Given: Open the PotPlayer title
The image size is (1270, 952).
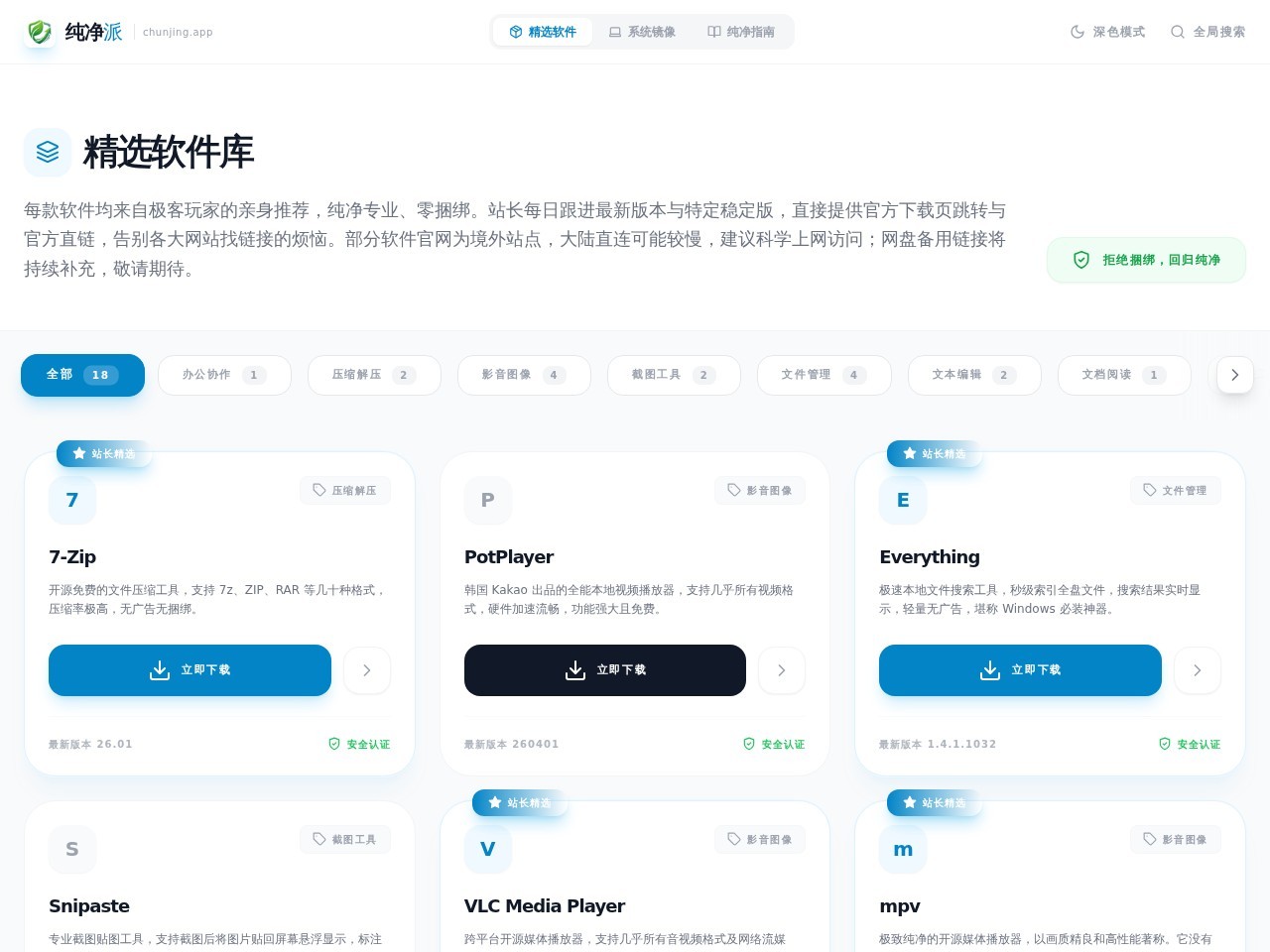Looking at the screenshot, I should [x=509, y=557].
